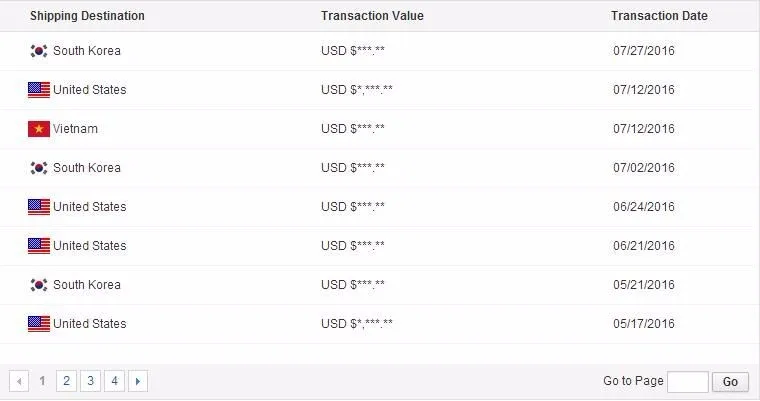
Task: Select the Vietnam transaction value text
Action: 353,129
